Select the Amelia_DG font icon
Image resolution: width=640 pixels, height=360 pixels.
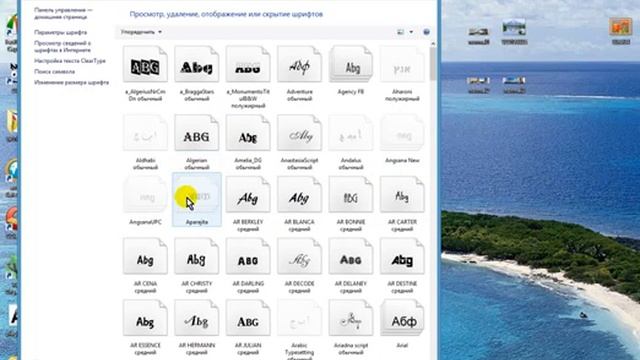click(x=248, y=133)
